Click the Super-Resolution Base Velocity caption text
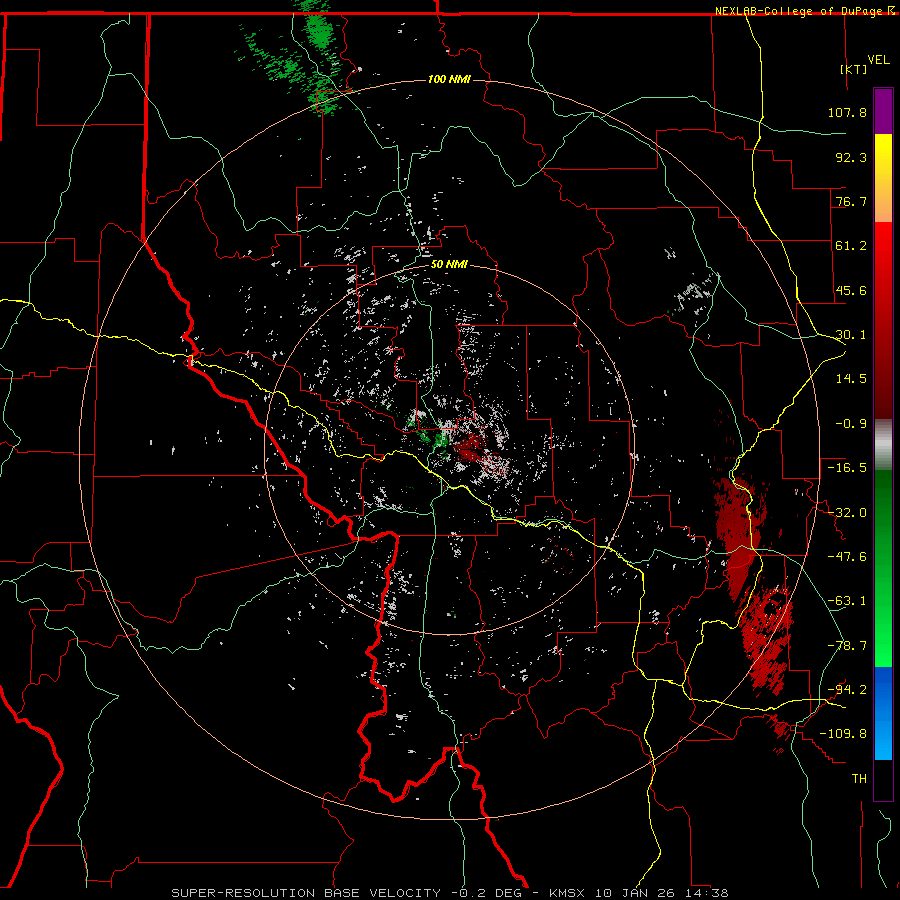 pos(306,893)
